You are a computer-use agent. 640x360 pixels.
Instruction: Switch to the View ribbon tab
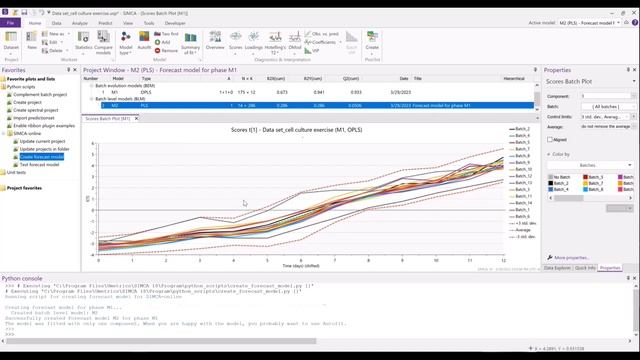(128, 23)
